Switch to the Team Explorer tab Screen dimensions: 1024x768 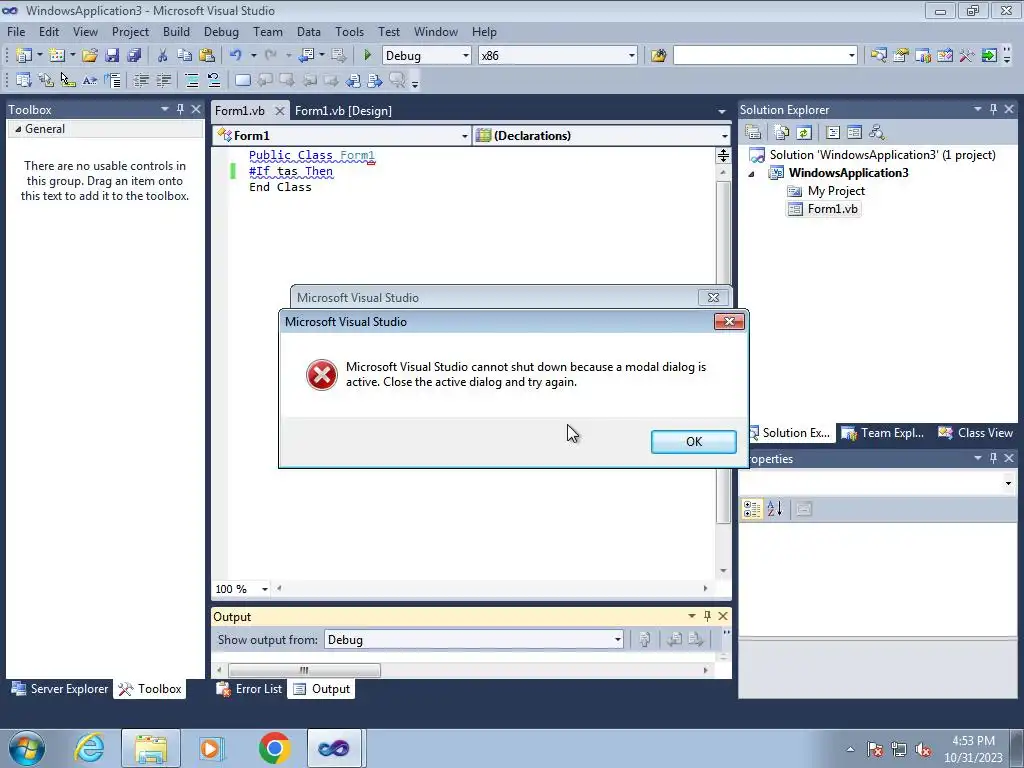pyautogui.click(x=884, y=433)
